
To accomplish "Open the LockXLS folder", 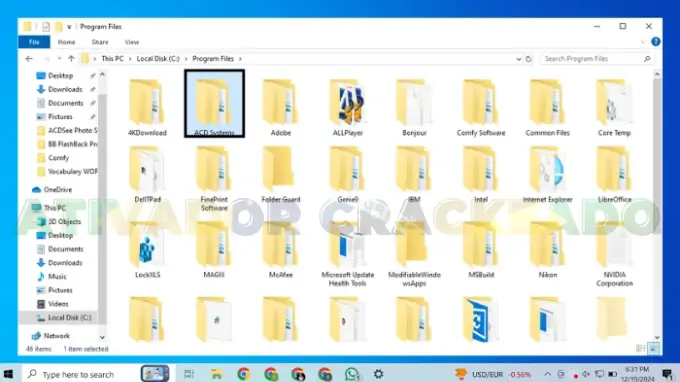I will point(147,250).
